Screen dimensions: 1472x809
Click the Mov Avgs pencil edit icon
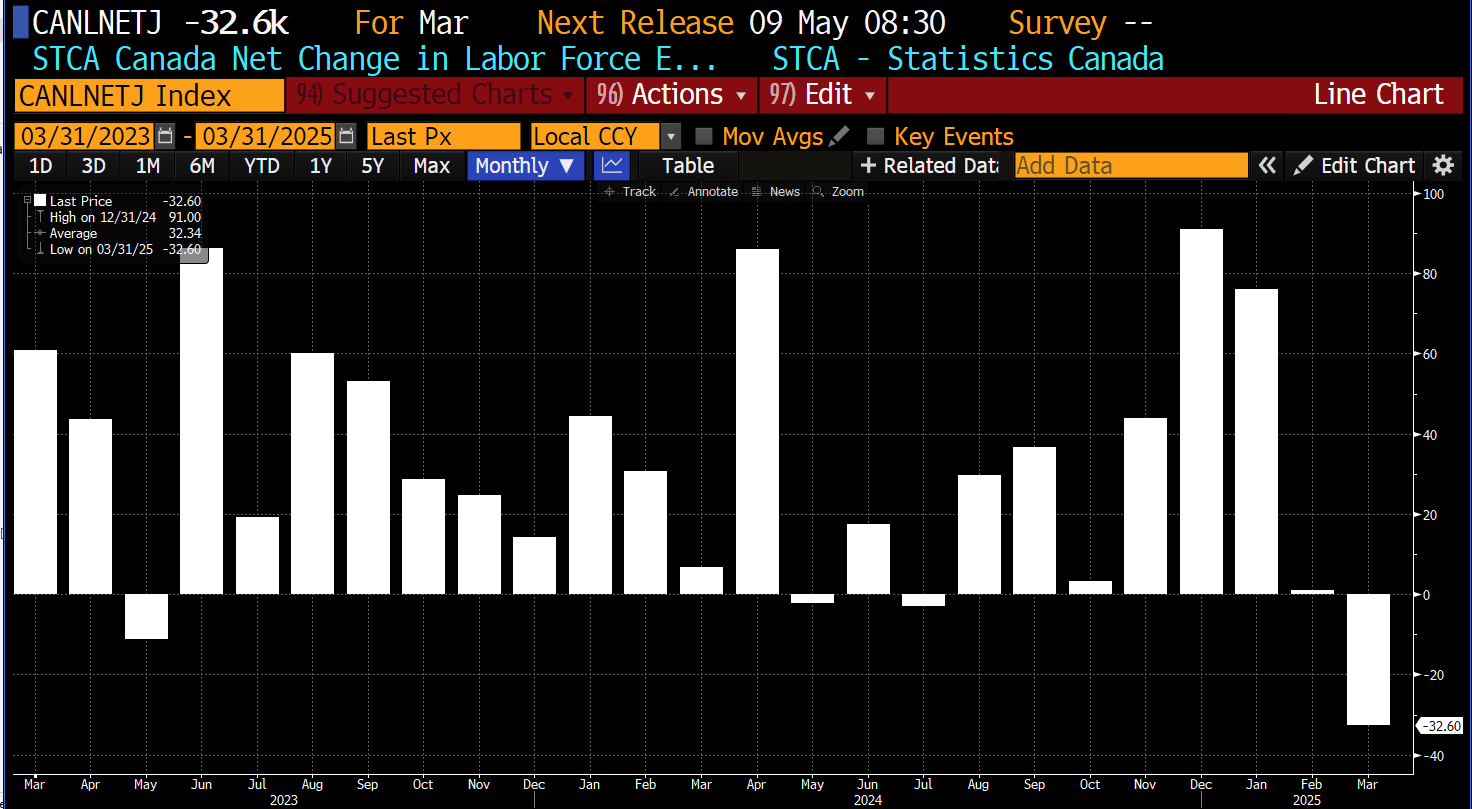839,136
